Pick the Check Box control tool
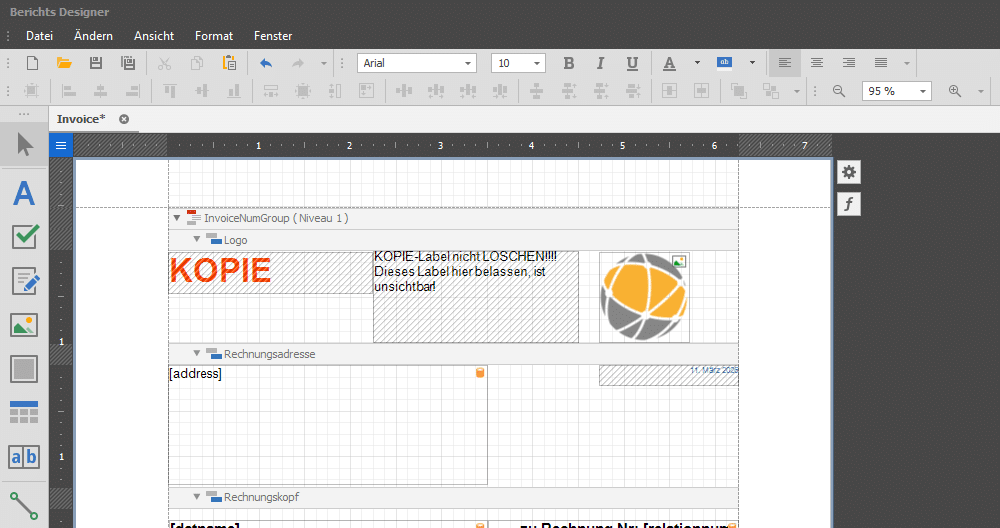Image resolution: width=1000 pixels, height=528 pixels. (x=24, y=237)
